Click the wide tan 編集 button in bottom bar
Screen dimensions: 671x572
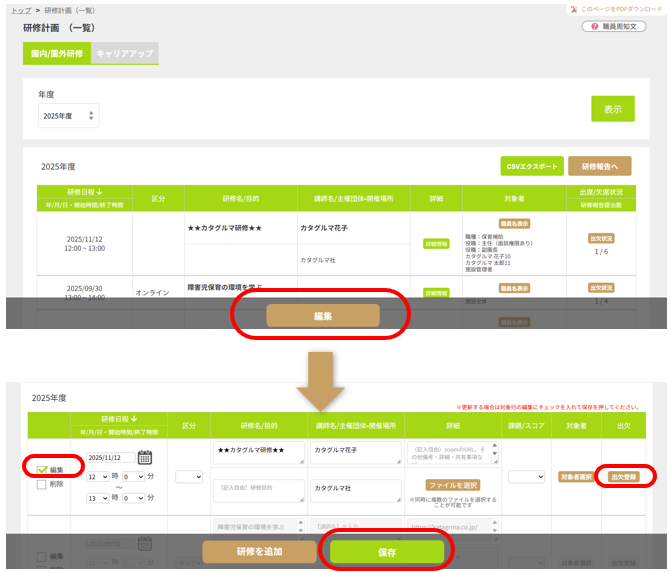tap(323, 316)
